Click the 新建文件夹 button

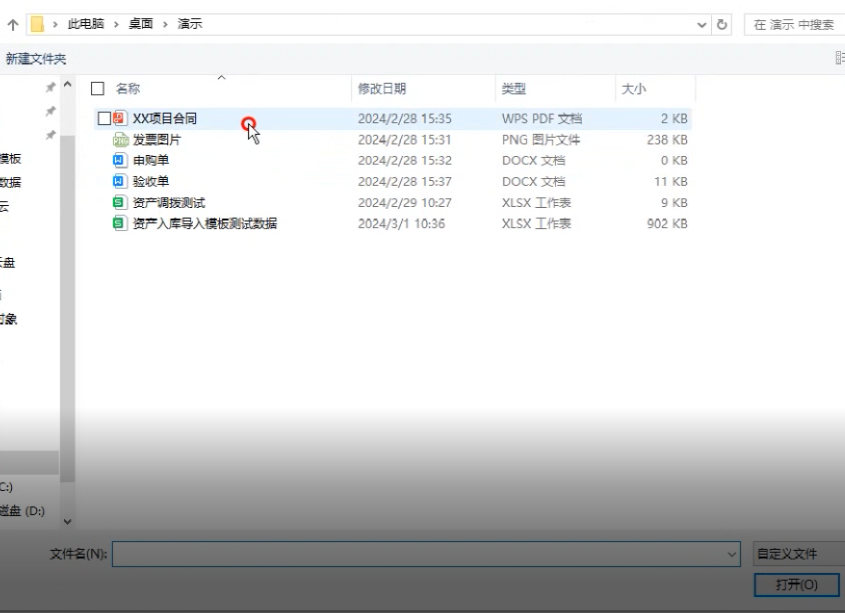pyautogui.click(x=36, y=59)
